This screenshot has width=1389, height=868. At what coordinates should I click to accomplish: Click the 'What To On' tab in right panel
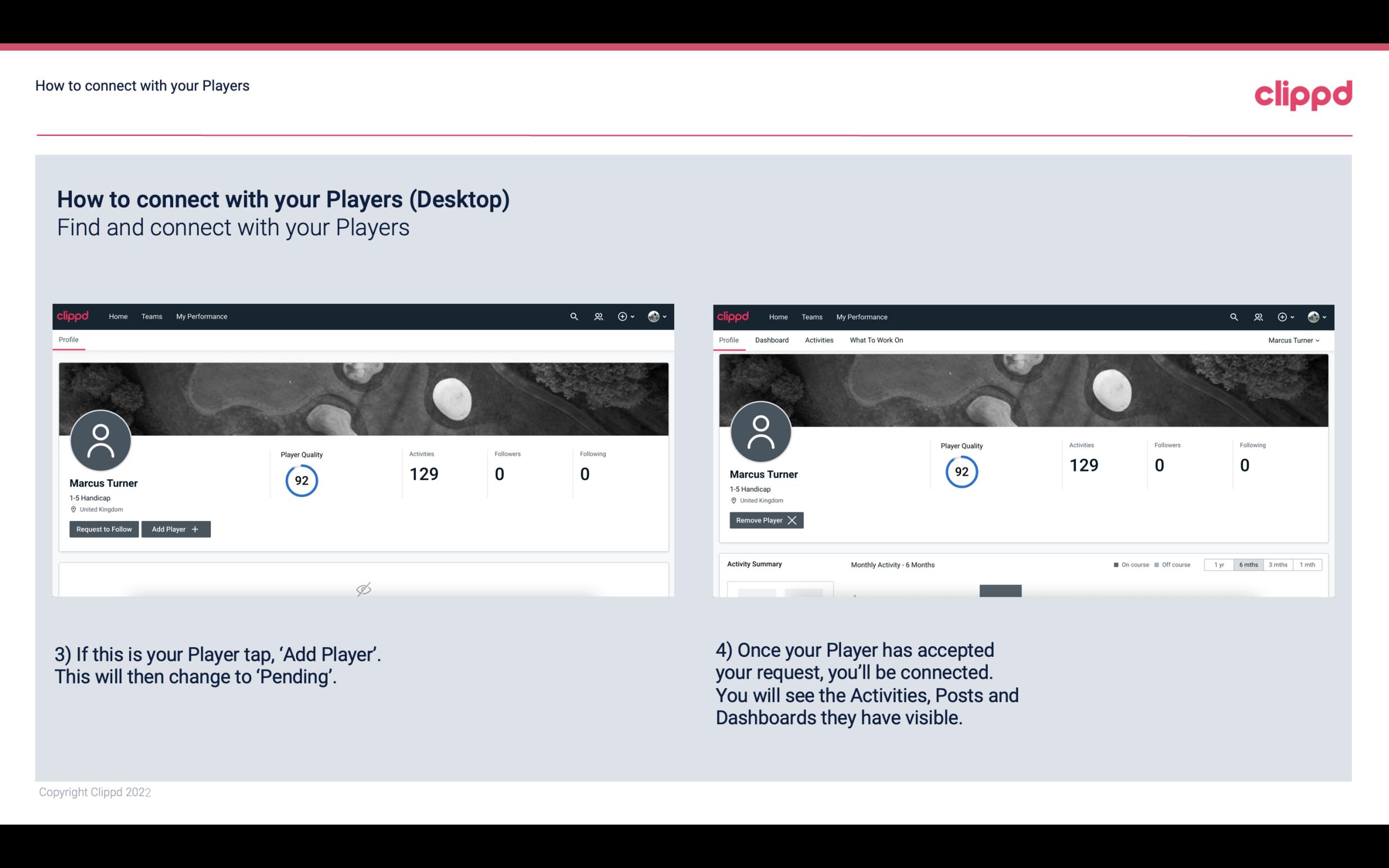tap(875, 340)
